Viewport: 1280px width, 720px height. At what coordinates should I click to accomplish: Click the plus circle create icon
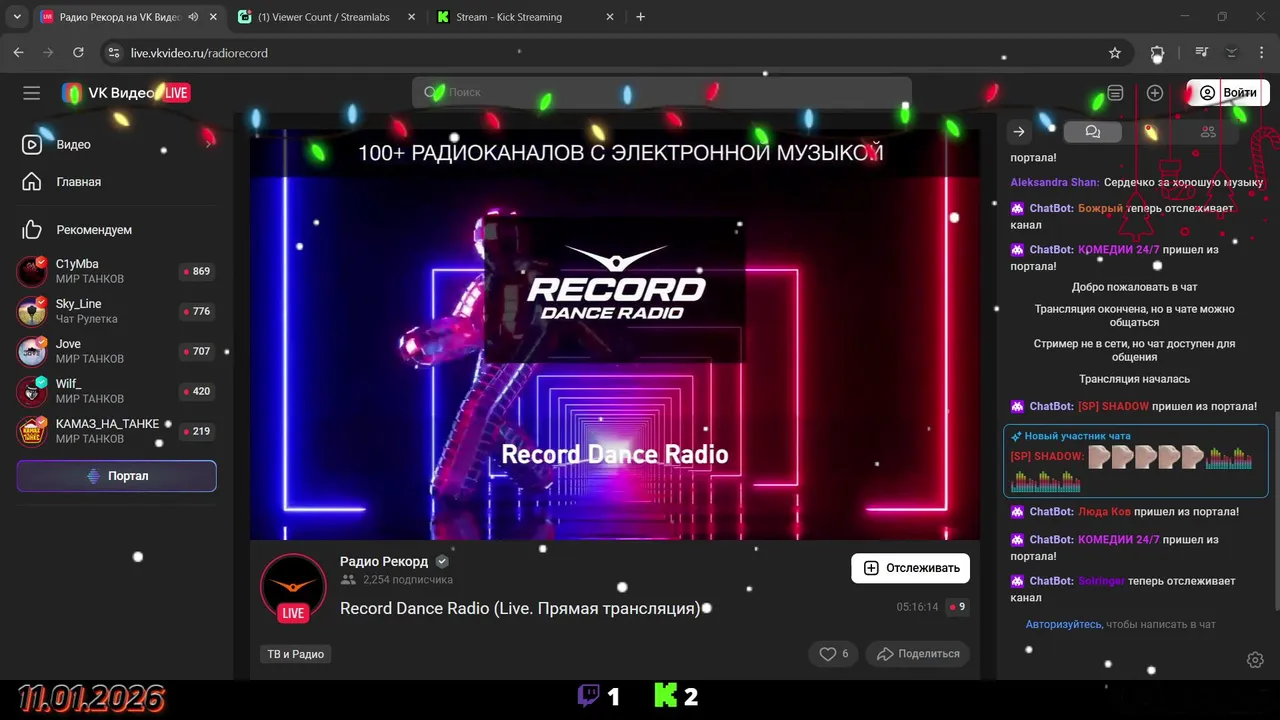[x=1155, y=93]
